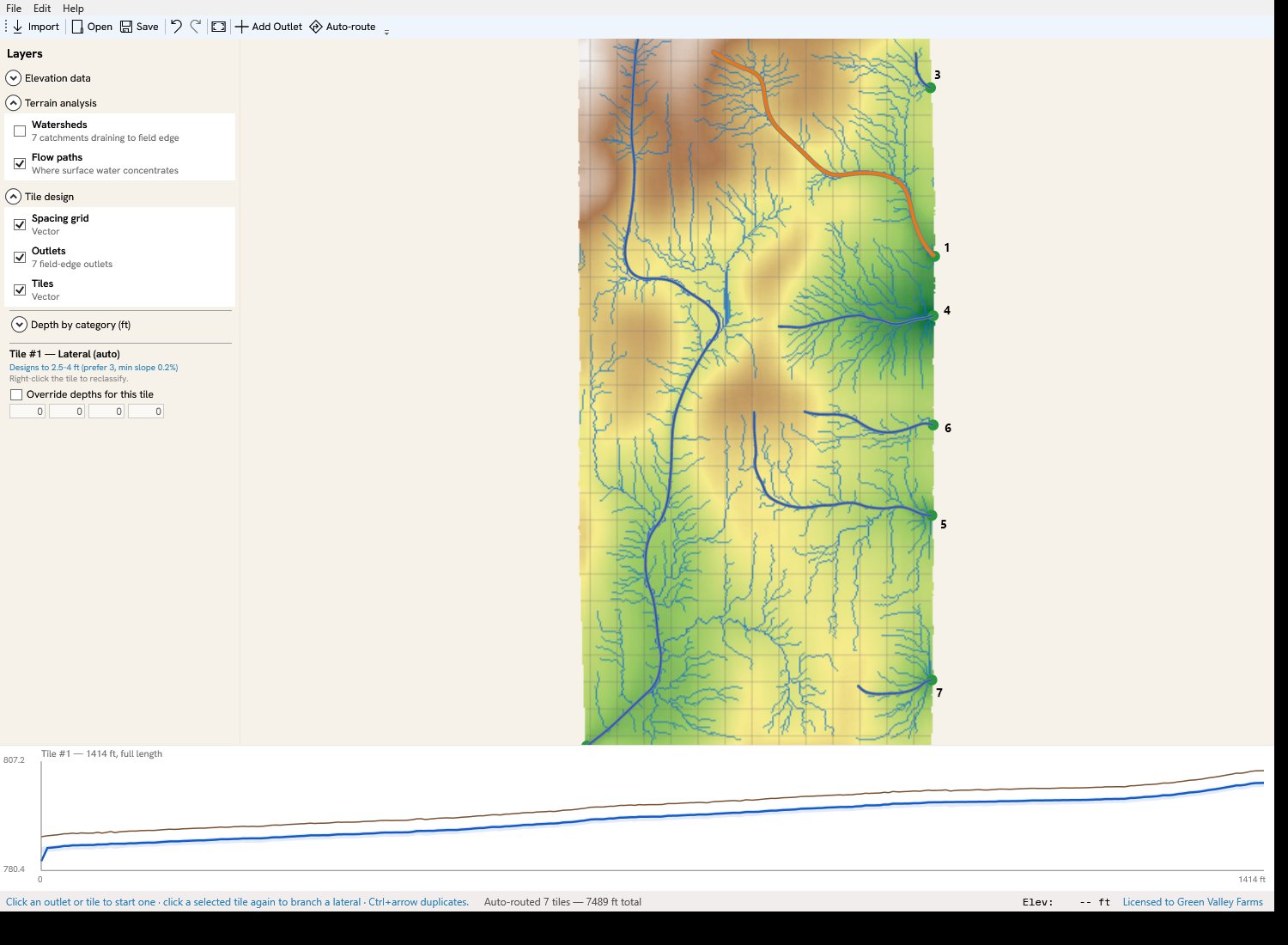1288x945 pixels.
Task: Select outlet 6 marker on the map
Action: (933, 424)
